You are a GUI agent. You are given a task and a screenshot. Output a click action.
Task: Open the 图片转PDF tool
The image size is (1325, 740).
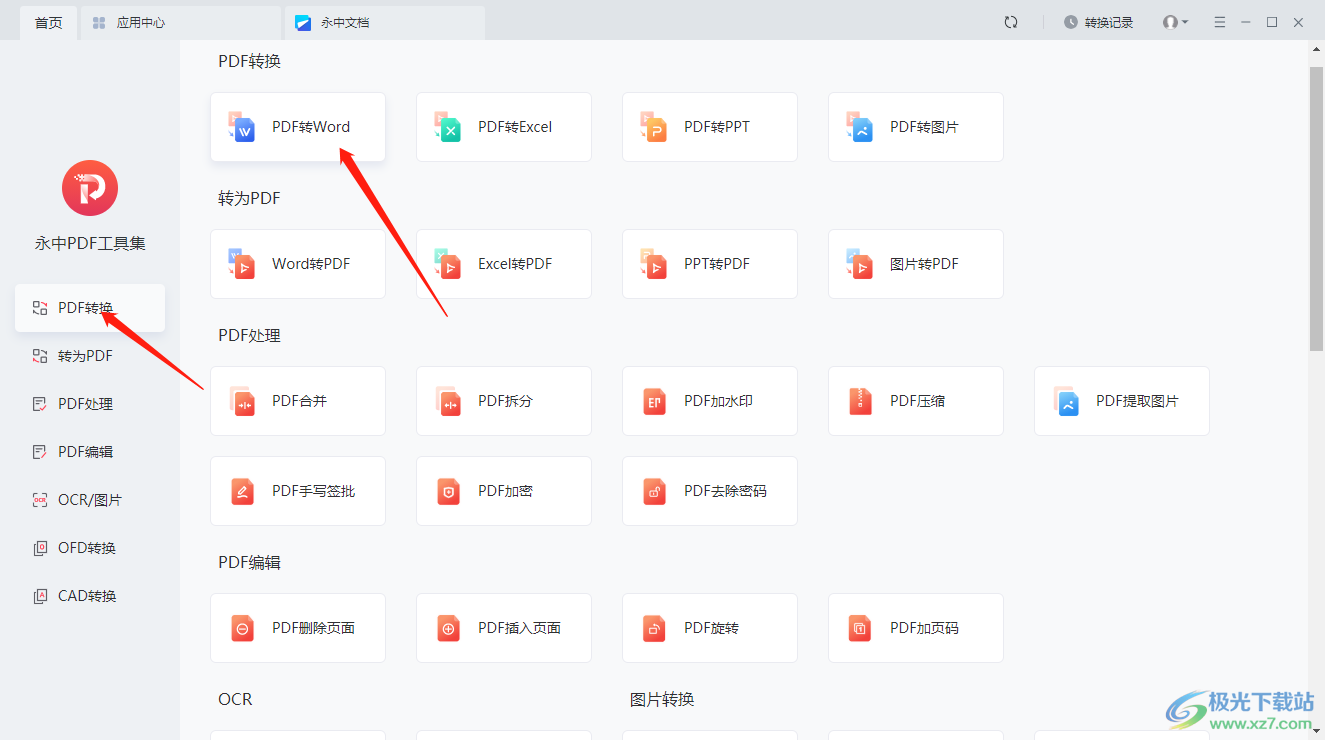point(916,264)
